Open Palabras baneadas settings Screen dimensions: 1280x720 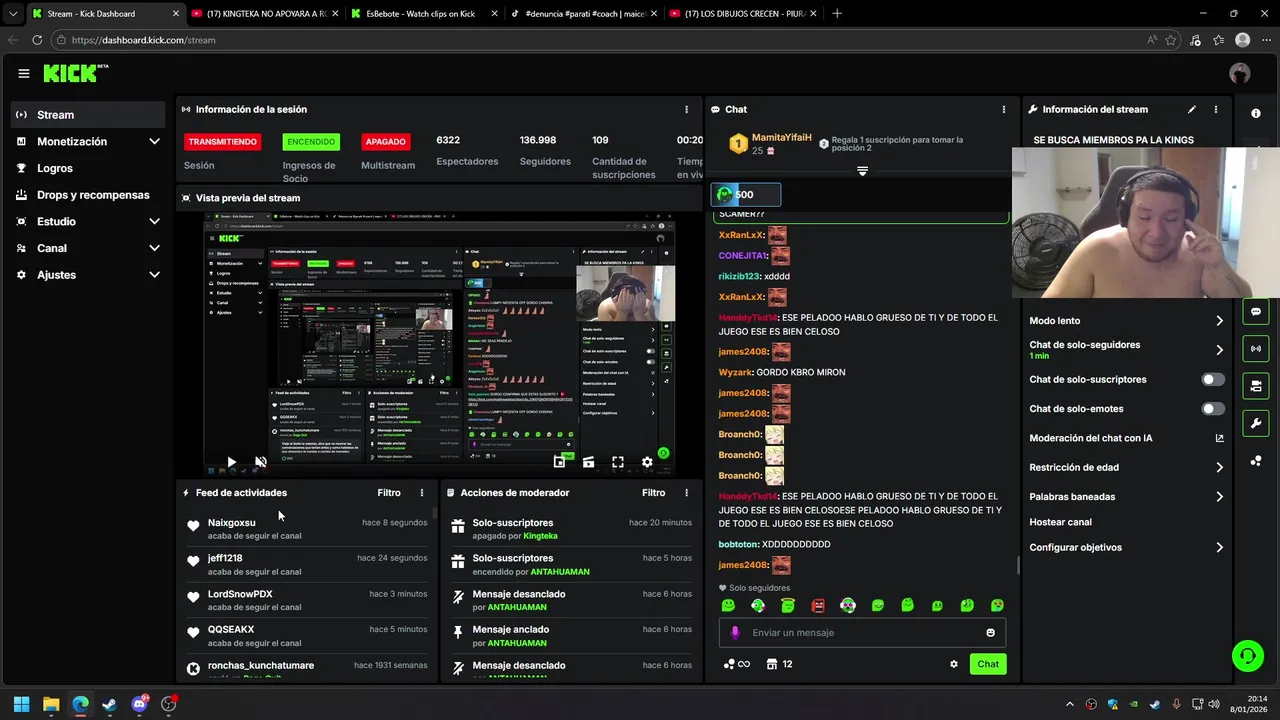[x=1219, y=497]
